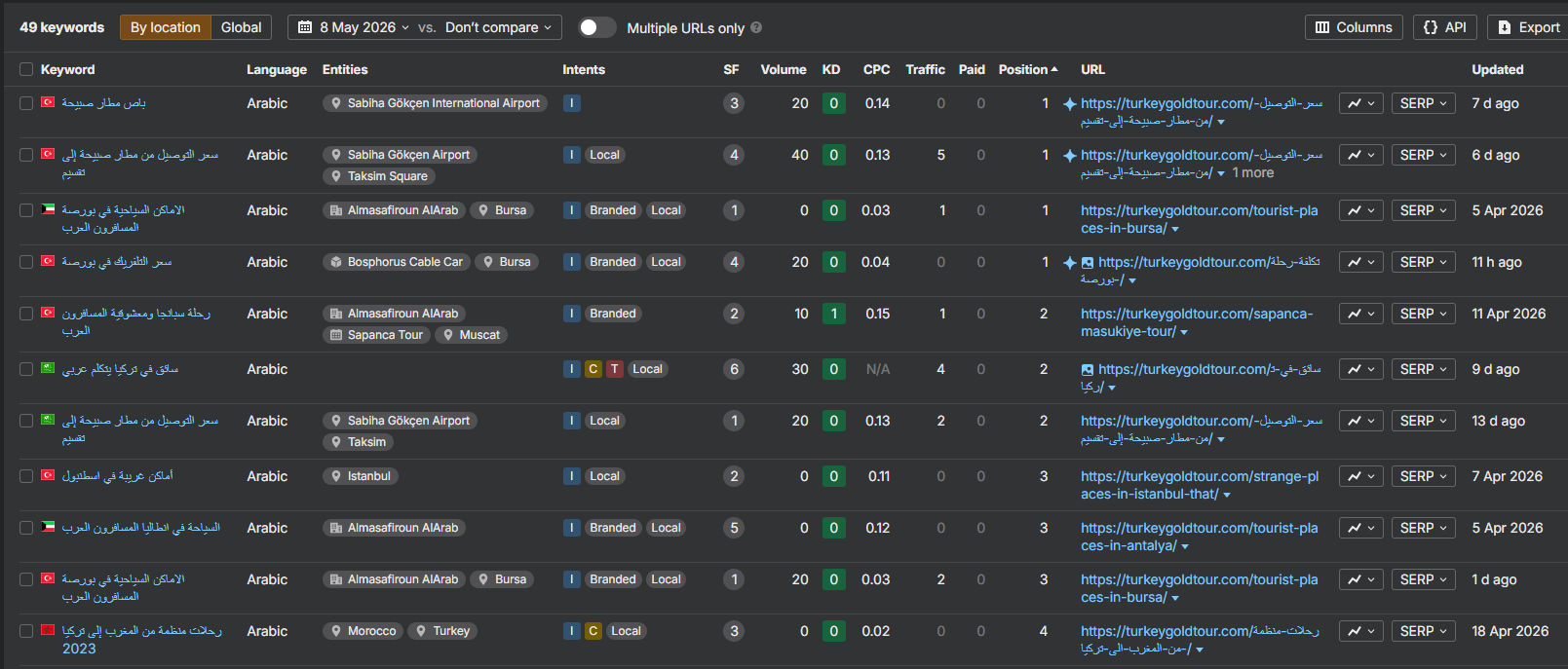Image resolution: width=1568 pixels, height=669 pixels.
Task: Open SERP dropdown for the 18 Apr 2026 row
Action: tap(1423, 631)
